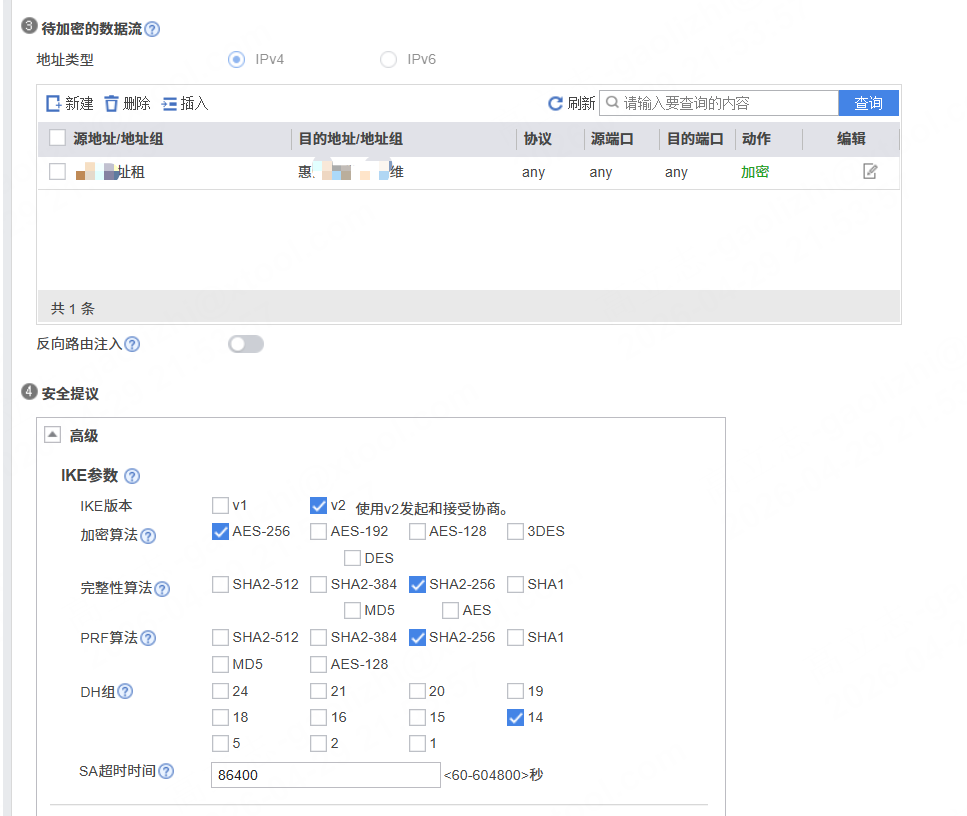This screenshot has width=967, height=816.
Task: Click the 插入 (insert) icon
Action: click(x=169, y=103)
